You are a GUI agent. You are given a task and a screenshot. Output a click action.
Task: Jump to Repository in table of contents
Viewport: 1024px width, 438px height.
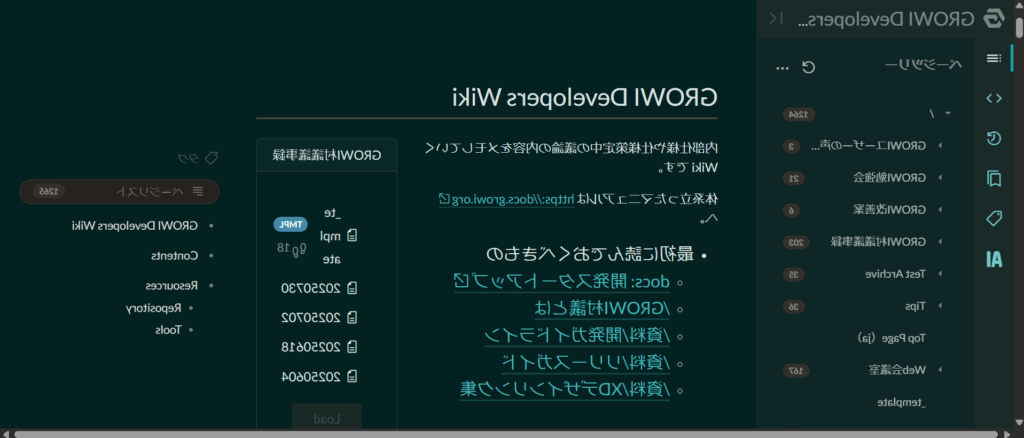[153, 308]
